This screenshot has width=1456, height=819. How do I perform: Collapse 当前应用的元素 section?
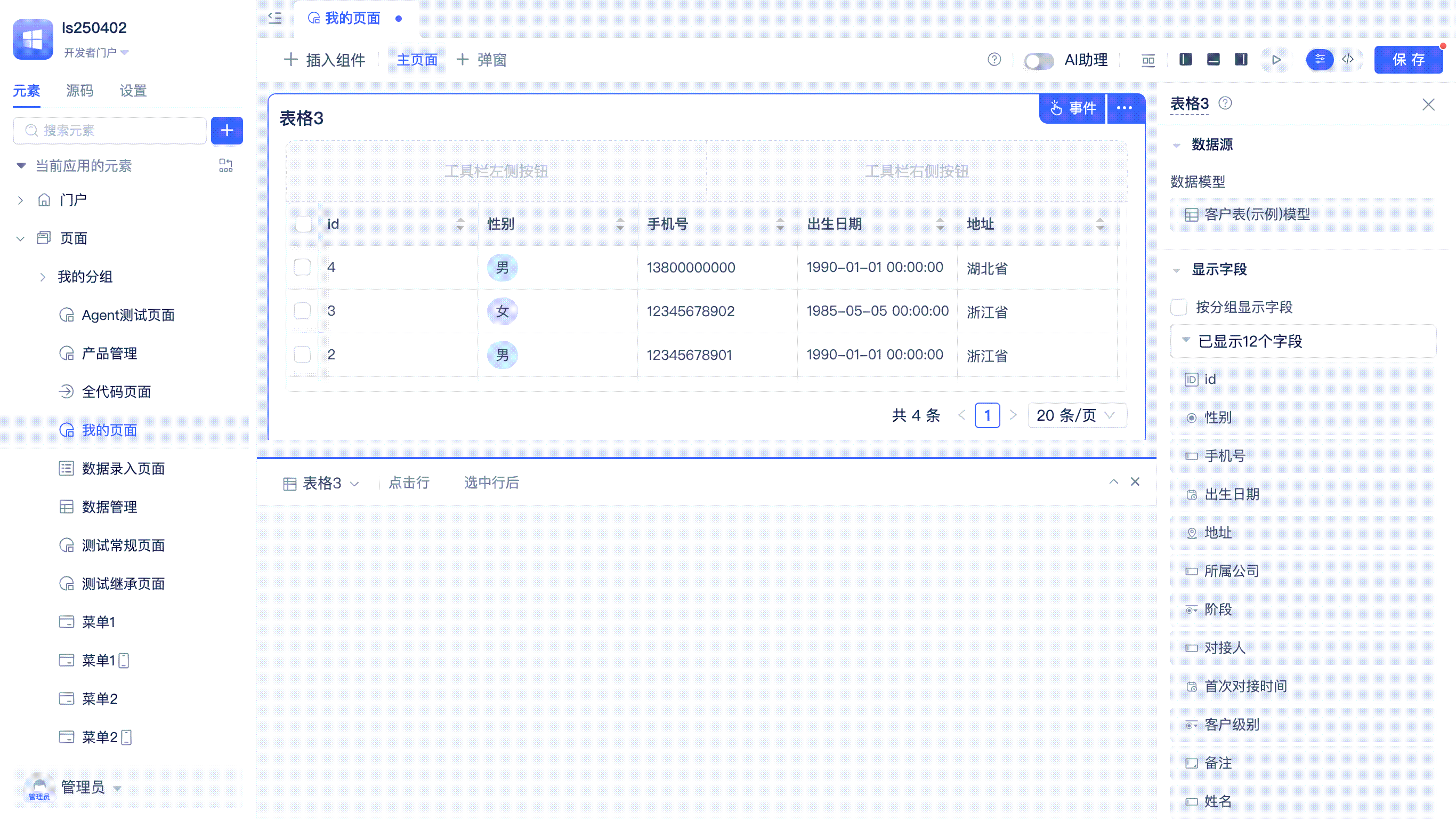(21, 166)
